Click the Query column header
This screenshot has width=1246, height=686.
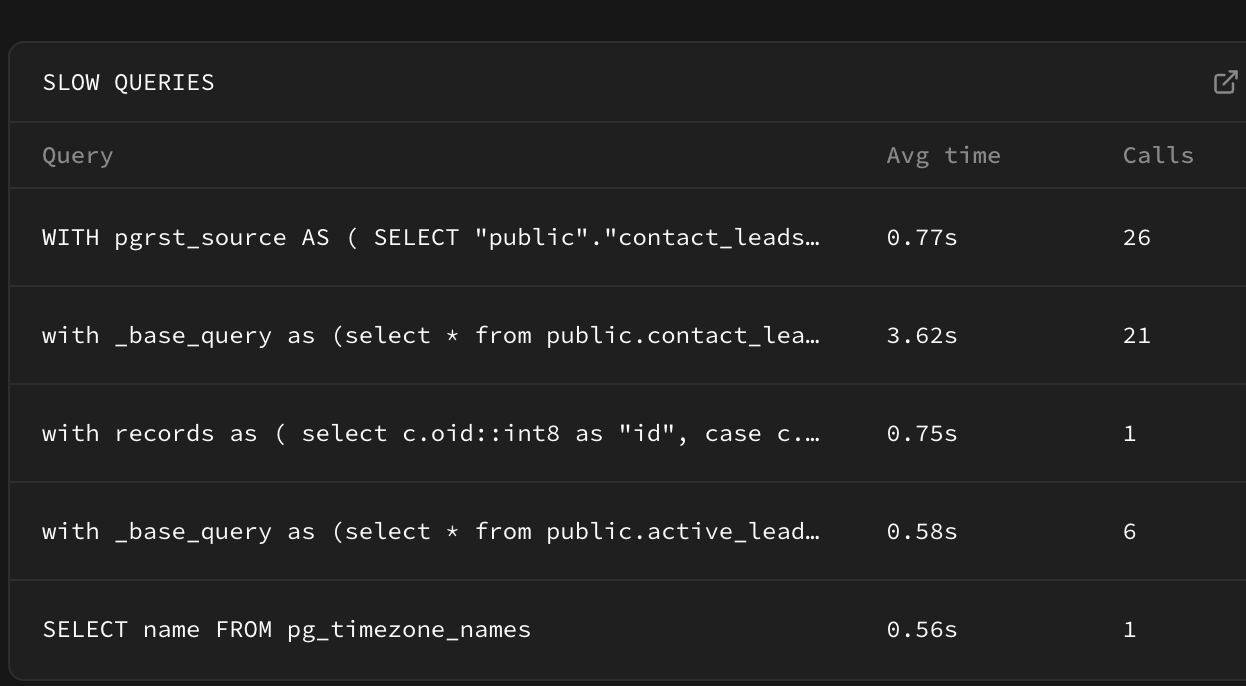(77, 156)
